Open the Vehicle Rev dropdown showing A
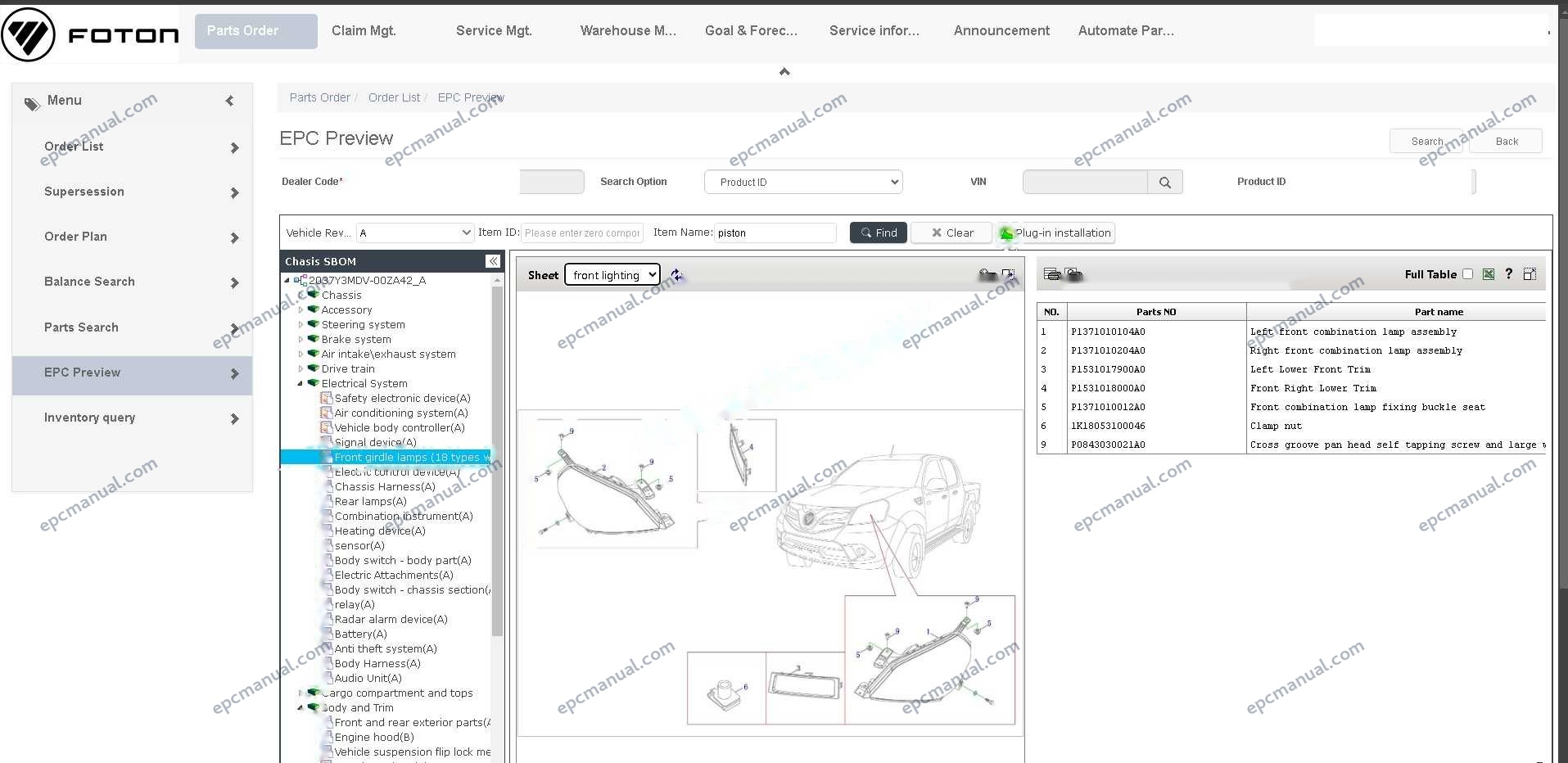The height and width of the screenshot is (763, 1568). click(415, 233)
